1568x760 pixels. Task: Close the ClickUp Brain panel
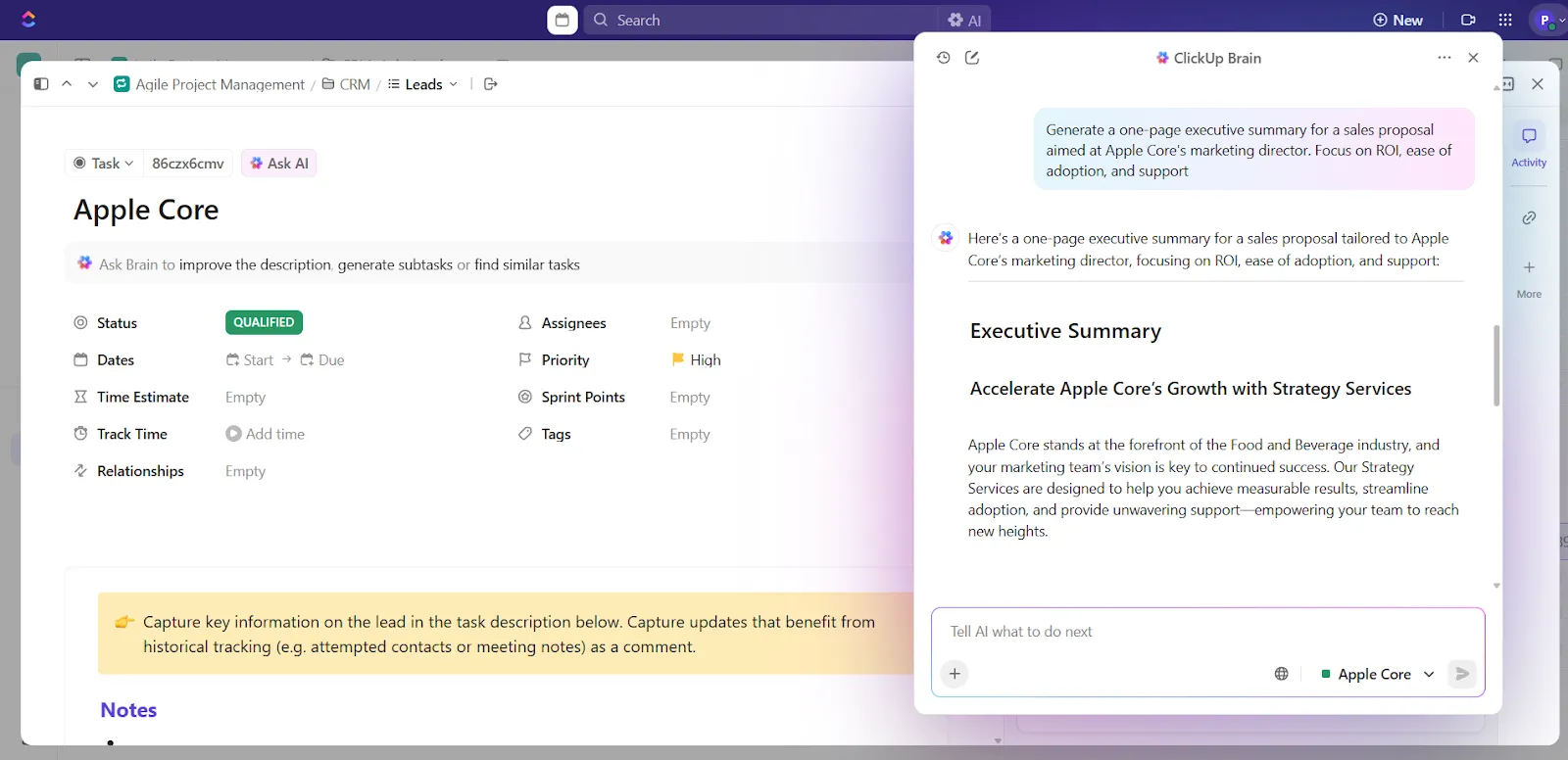pos(1473,58)
